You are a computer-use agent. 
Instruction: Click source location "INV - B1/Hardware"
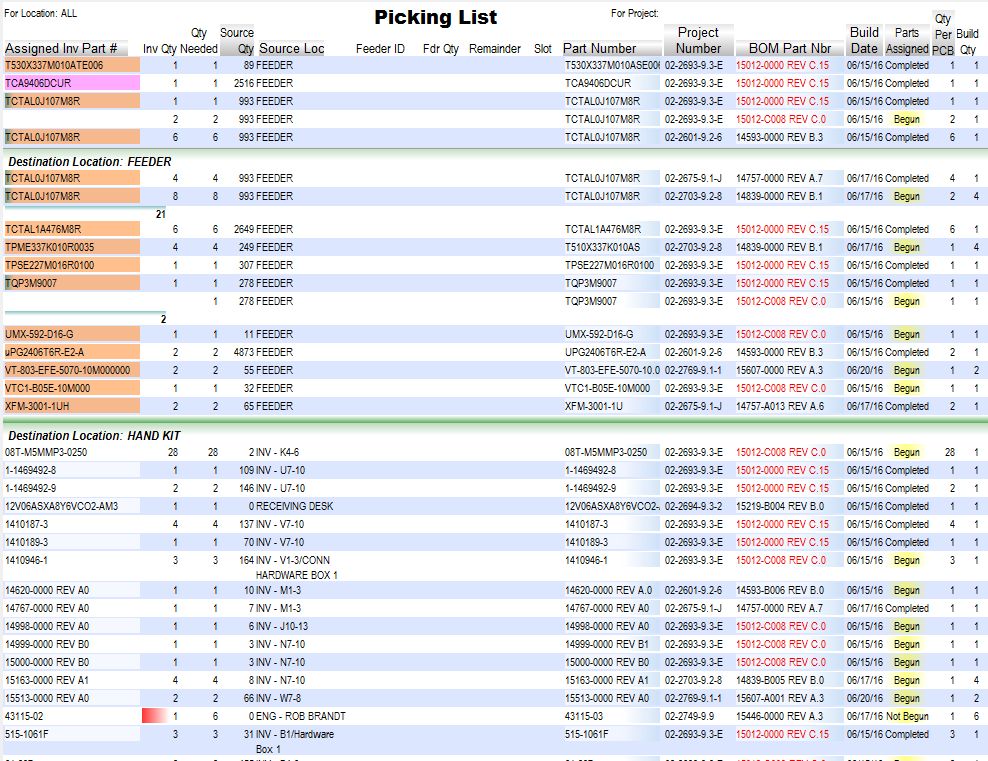[295, 735]
